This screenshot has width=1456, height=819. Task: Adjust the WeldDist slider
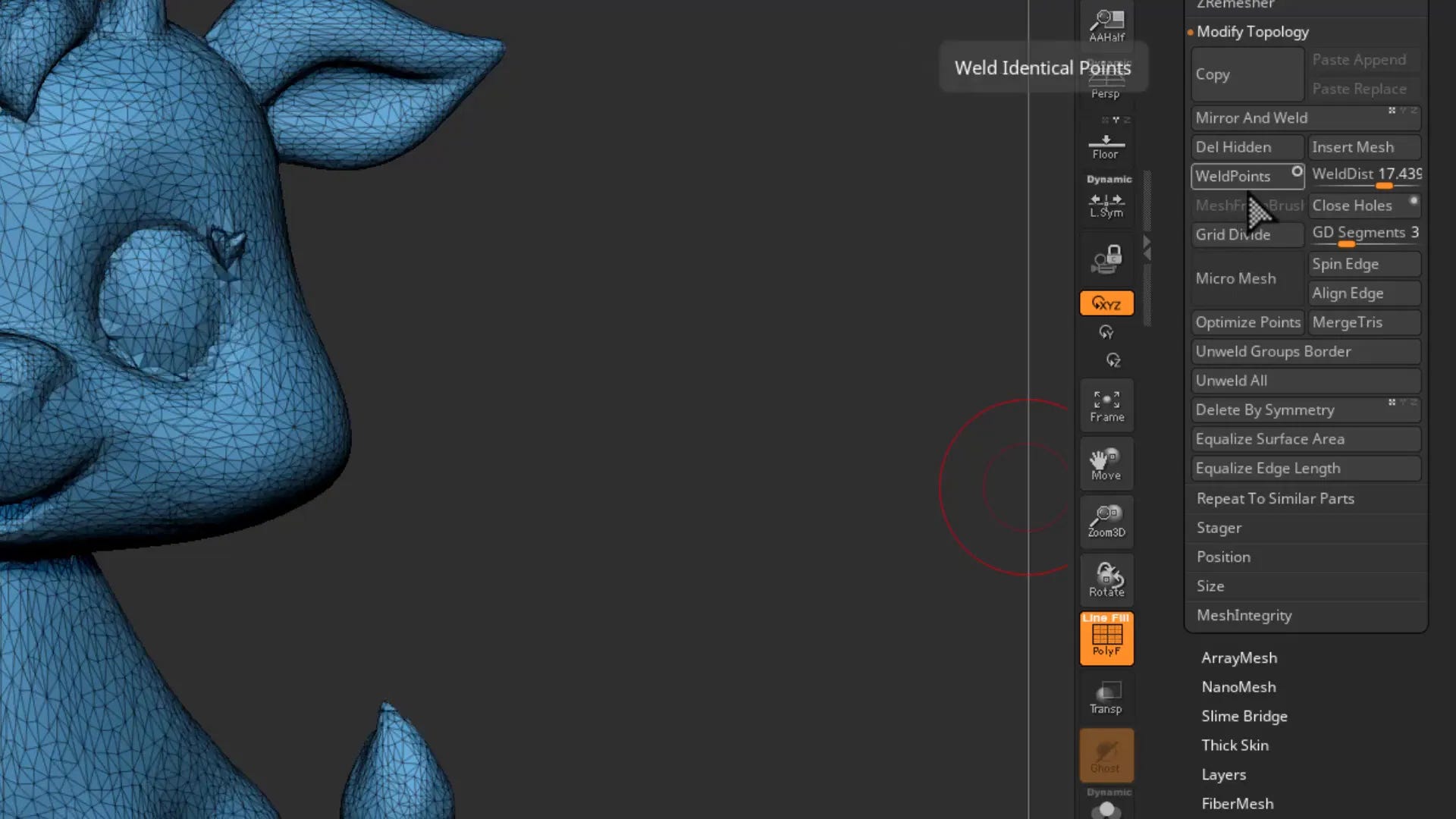1384,184
